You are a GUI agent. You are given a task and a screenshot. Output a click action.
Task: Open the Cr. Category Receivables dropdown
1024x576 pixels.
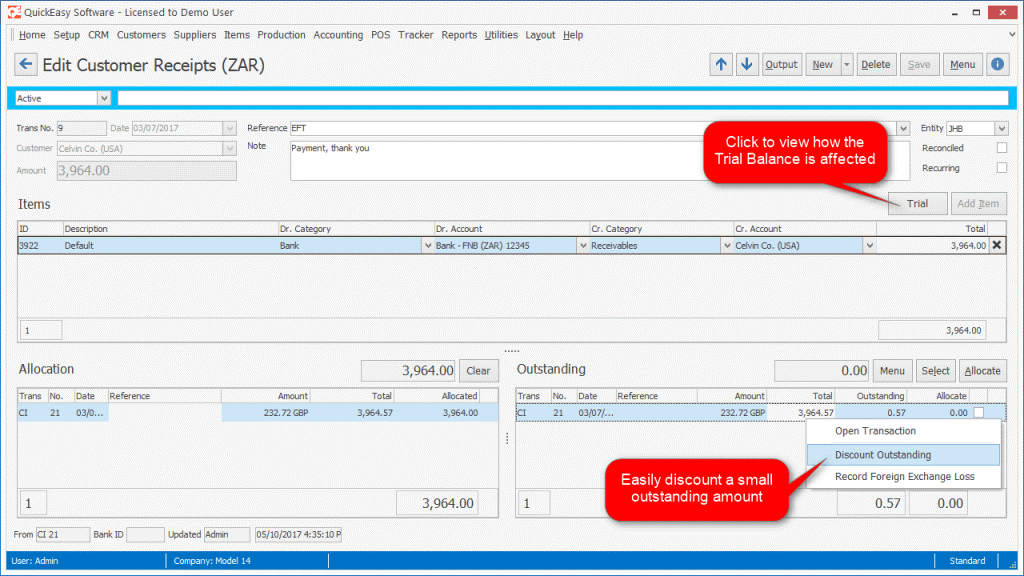coord(727,246)
